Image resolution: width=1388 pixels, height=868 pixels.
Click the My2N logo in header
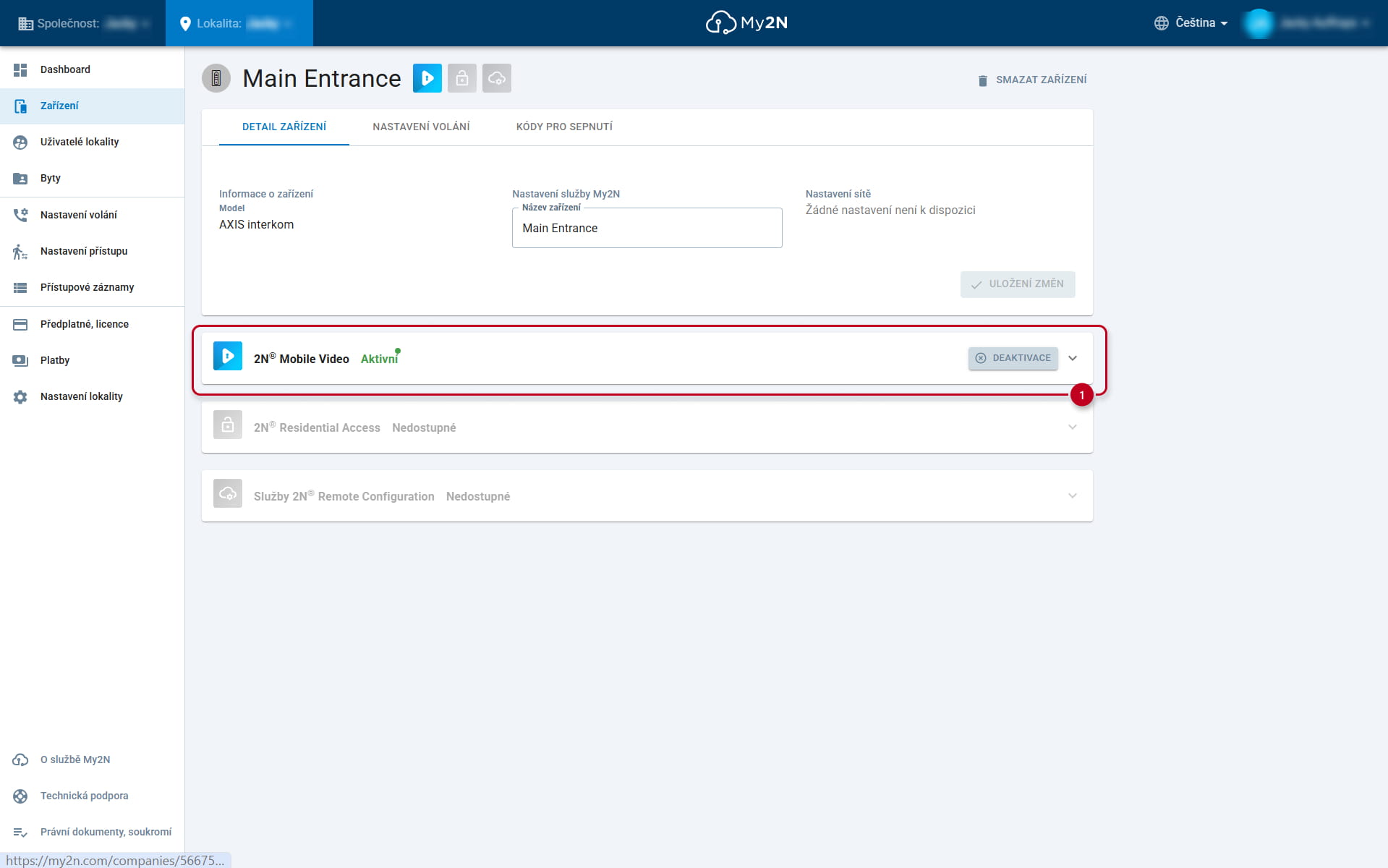(746, 22)
